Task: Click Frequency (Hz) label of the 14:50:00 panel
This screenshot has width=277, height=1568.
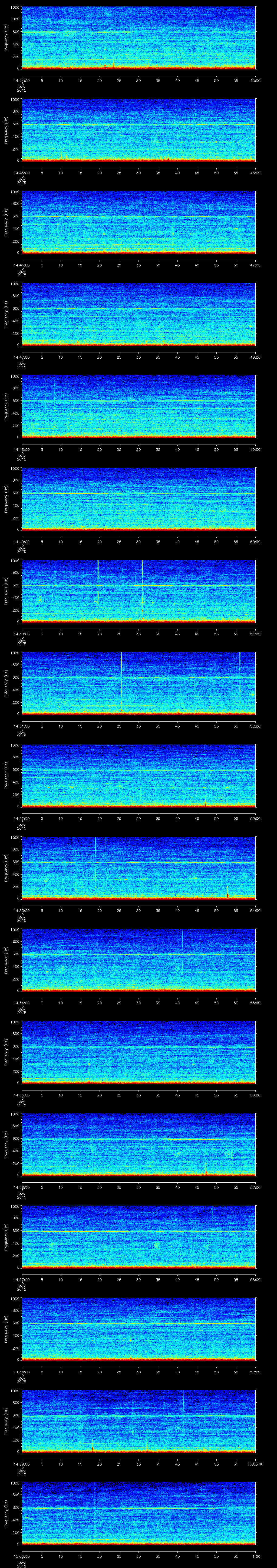Action: [x=6, y=592]
